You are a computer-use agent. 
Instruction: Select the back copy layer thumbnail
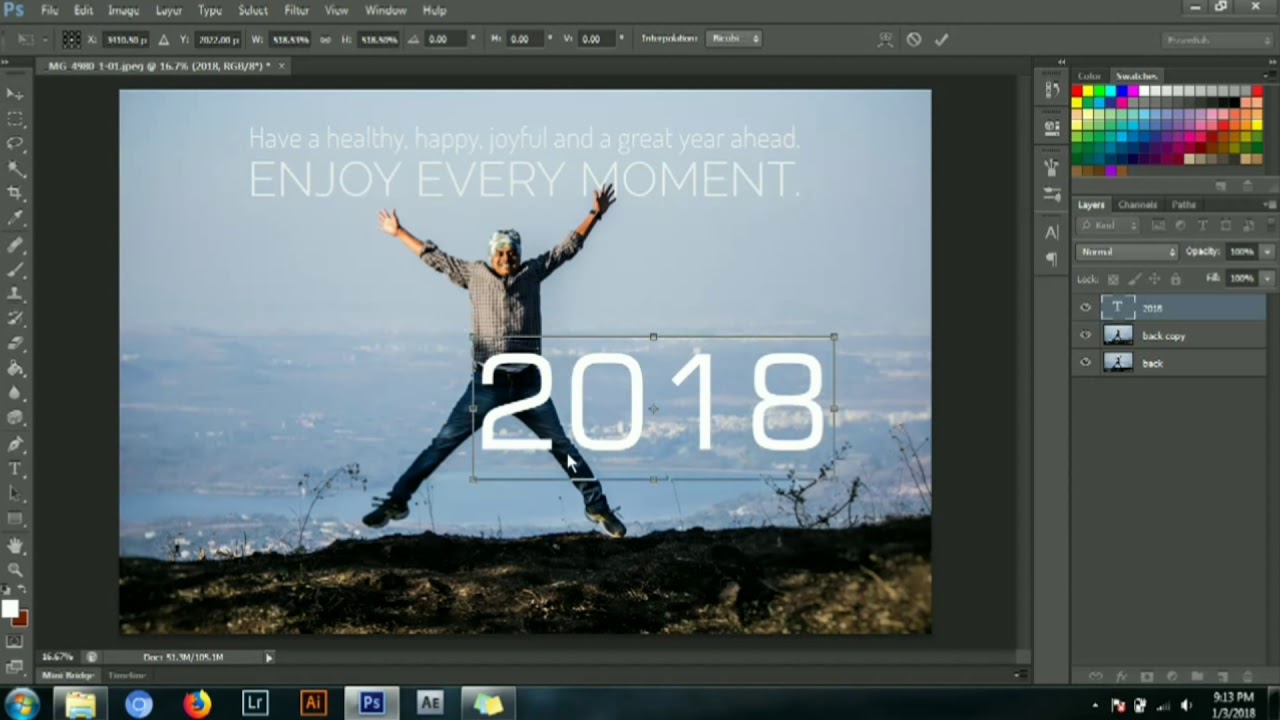(1118, 336)
